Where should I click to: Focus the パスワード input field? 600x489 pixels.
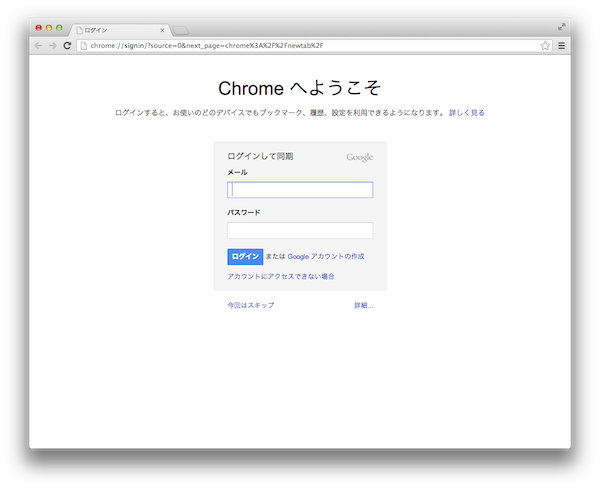tap(300, 230)
